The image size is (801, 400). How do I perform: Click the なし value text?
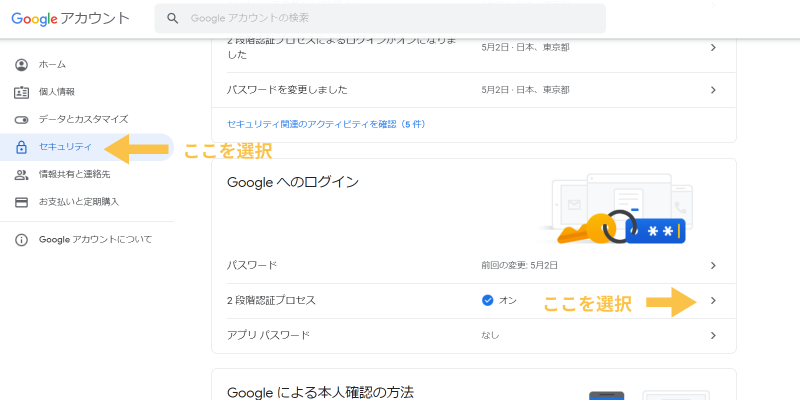(490, 336)
